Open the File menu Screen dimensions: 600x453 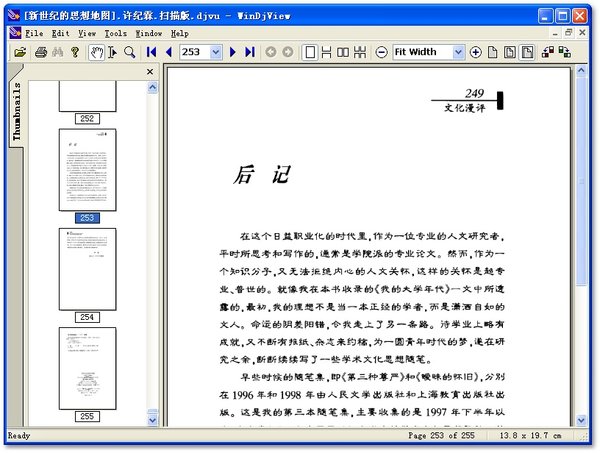tap(34, 33)
